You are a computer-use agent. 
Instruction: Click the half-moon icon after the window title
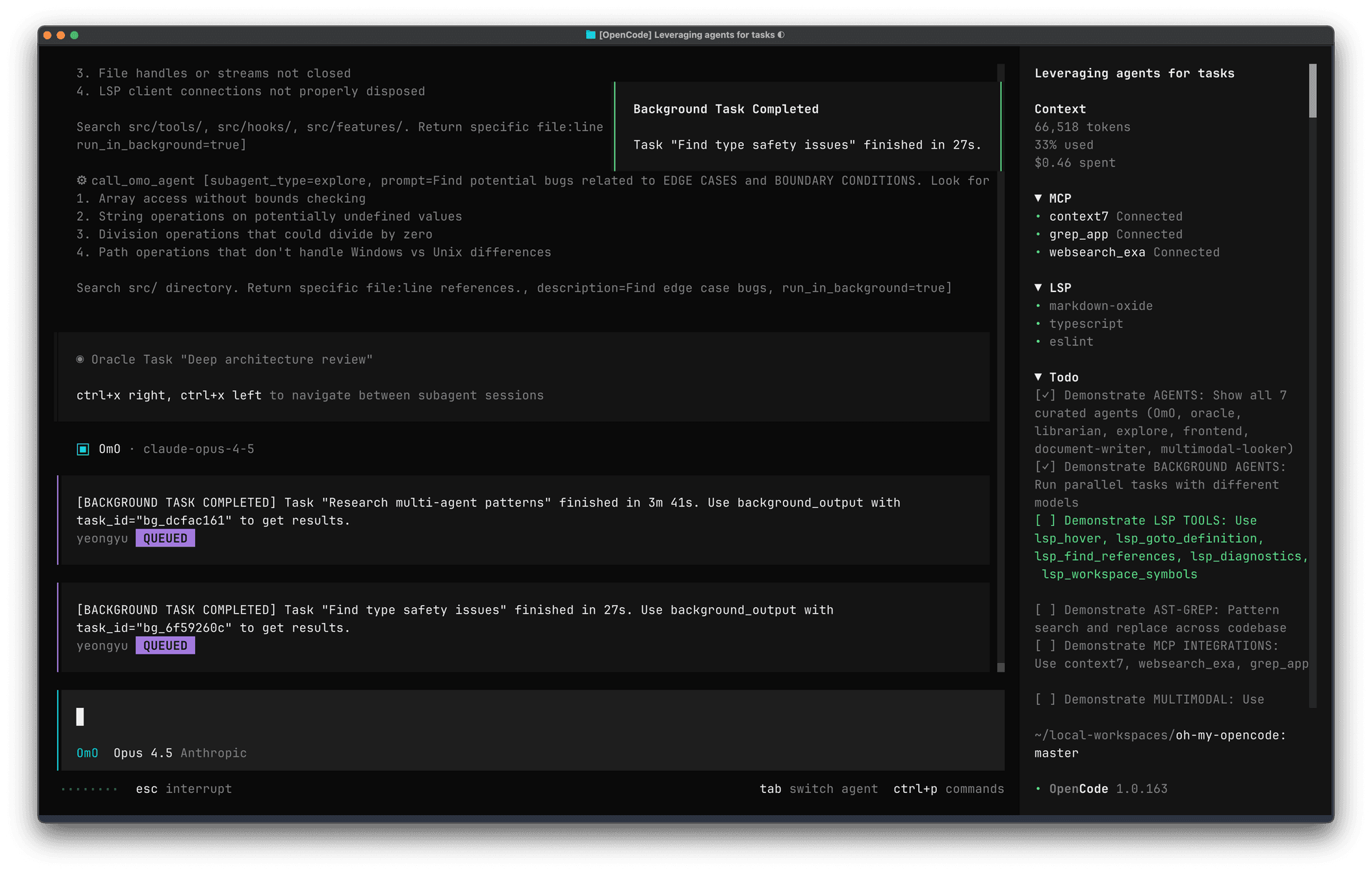[x=781, y=34]
